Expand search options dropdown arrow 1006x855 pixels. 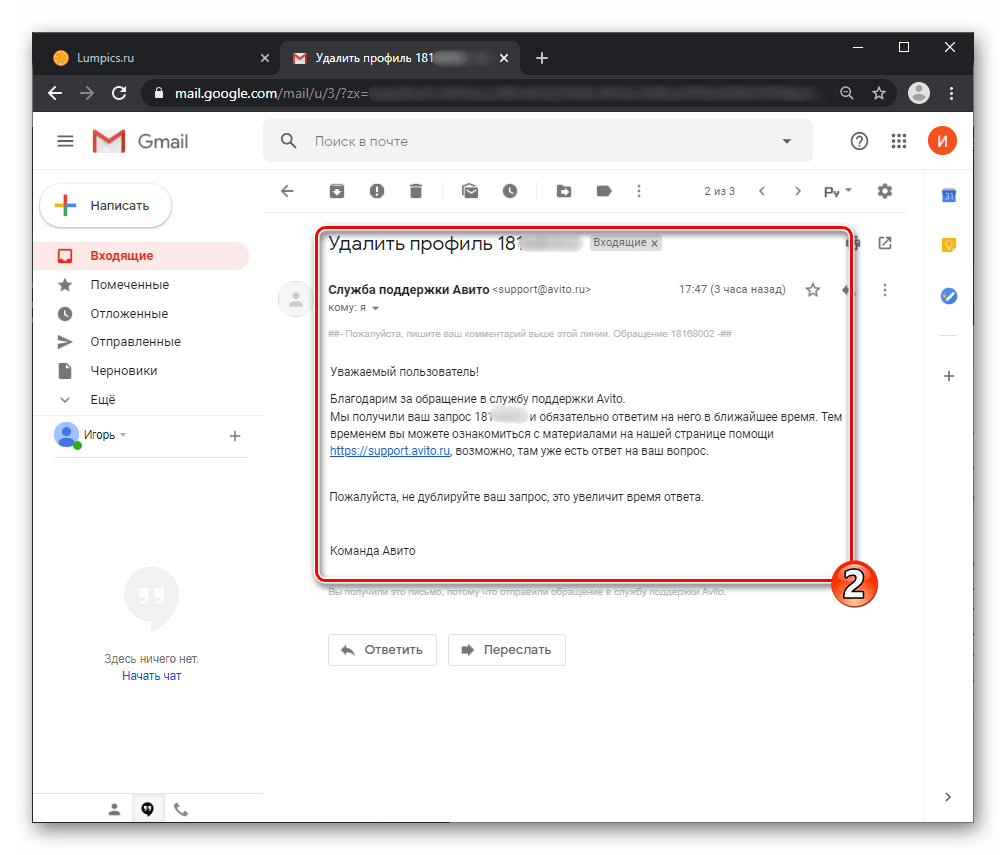tap(787, 141)
